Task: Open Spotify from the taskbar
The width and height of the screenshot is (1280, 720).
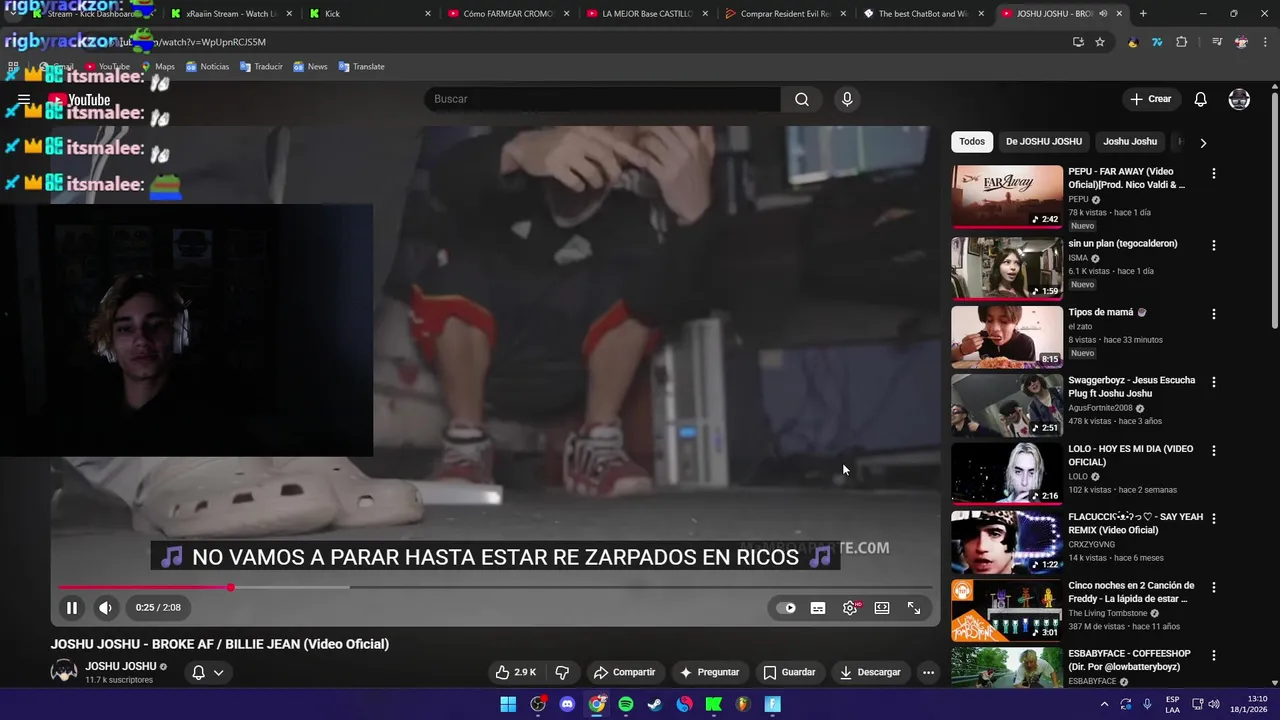Action: coord(626,704)
